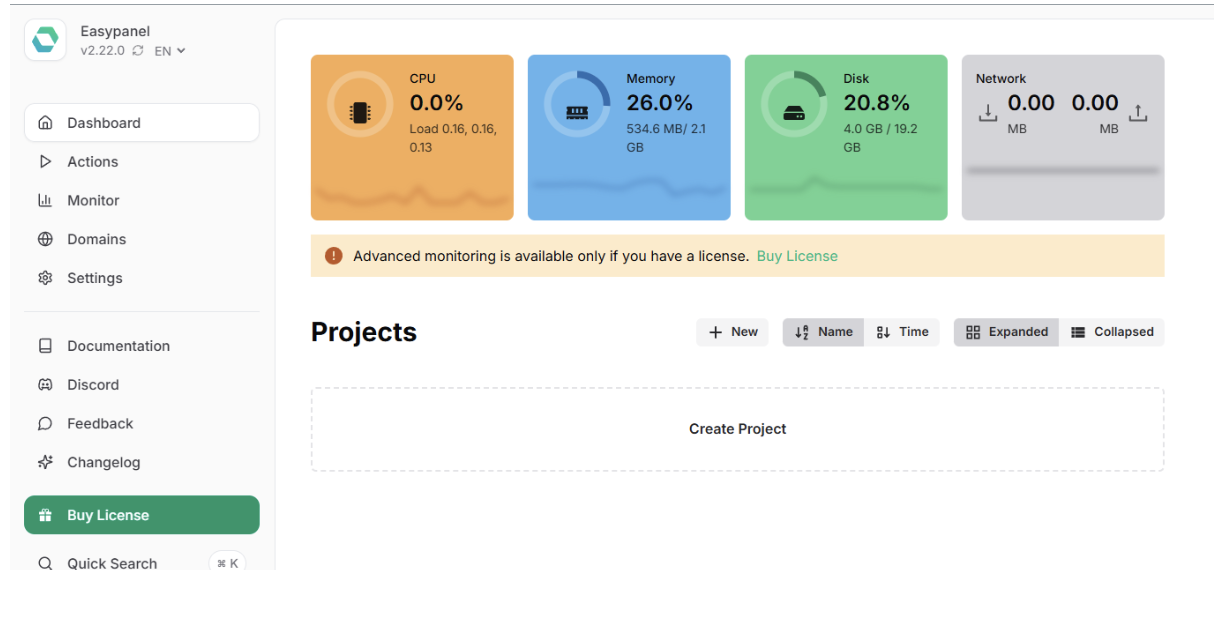Screen dimensions: 1224x620
Task: Click the warning icon in license banner
Action: (x=334, y=256)
